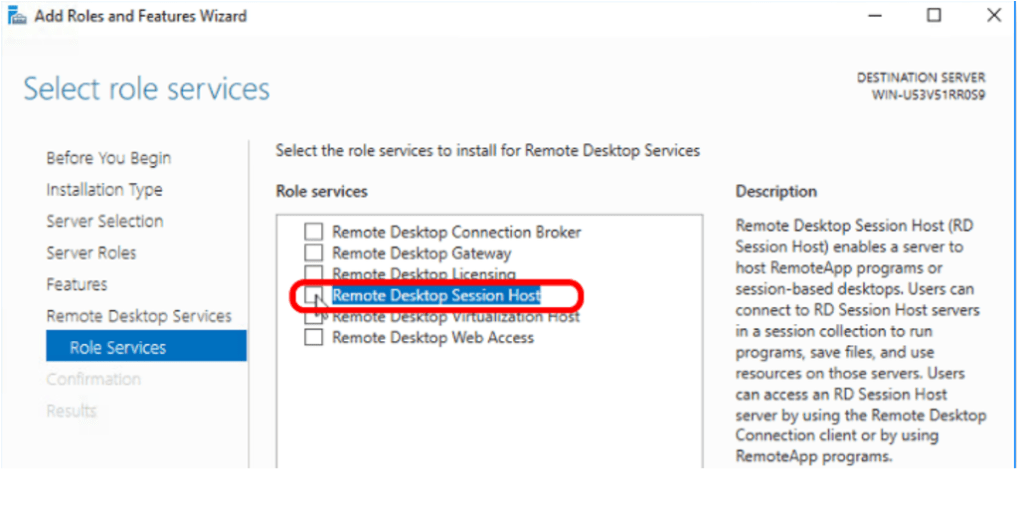Go to Before You Begin step
Screen dimensions: 1024x506
click(x=108, y=158)
